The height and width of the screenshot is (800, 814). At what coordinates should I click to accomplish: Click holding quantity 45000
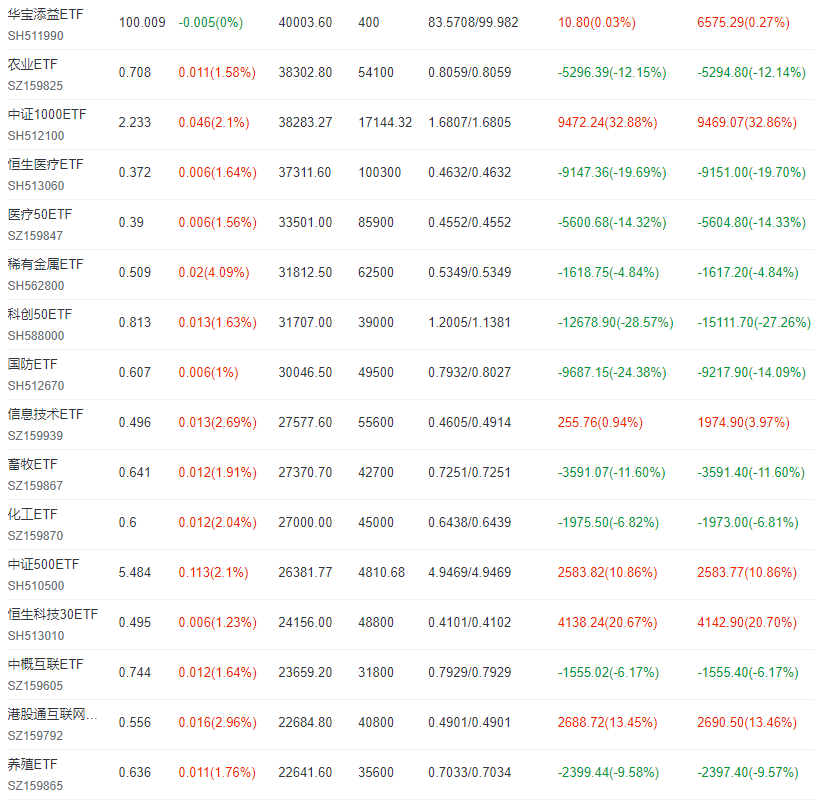(x=376, y=522)
